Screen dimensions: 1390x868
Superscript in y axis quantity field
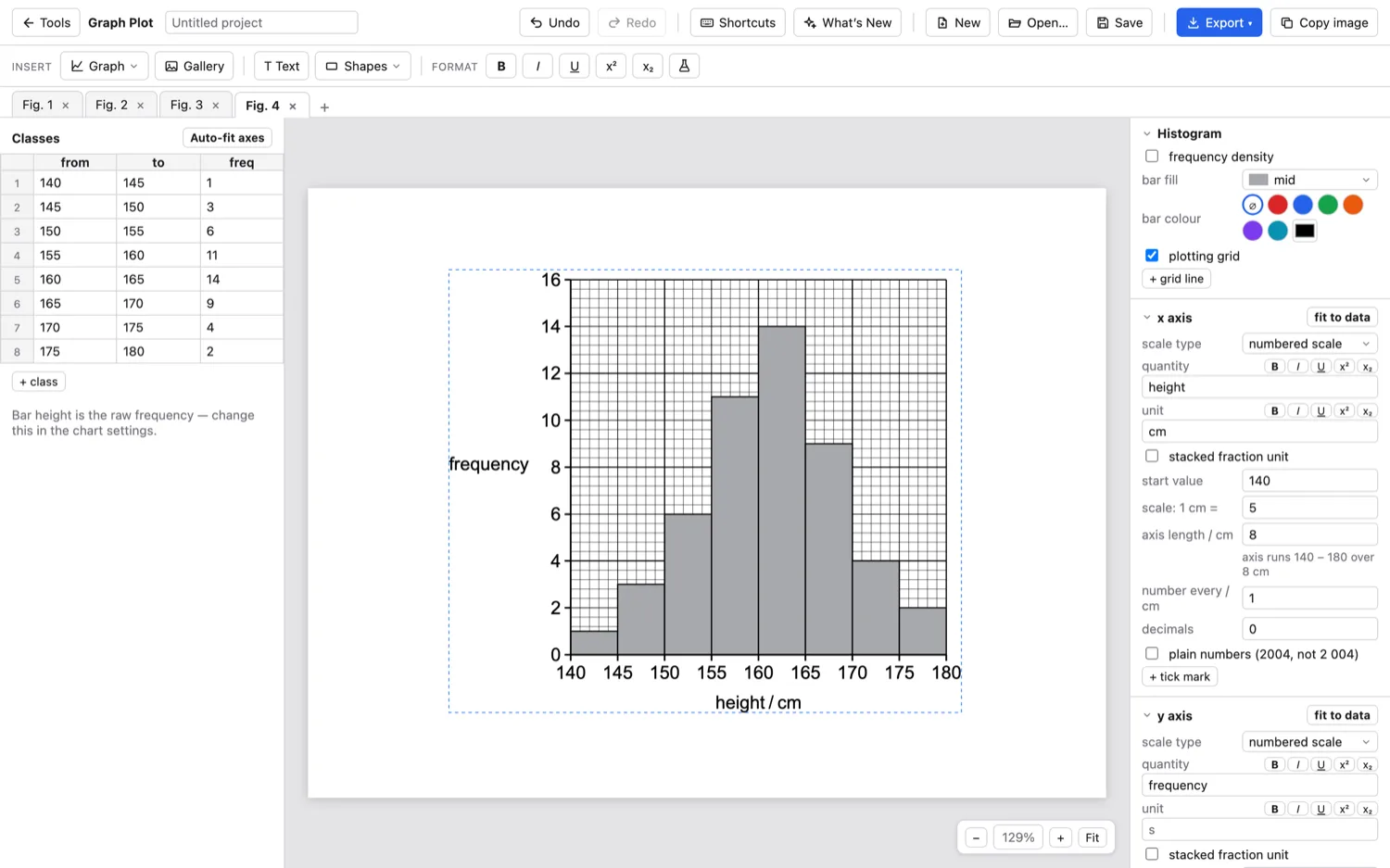(1345, 765)
